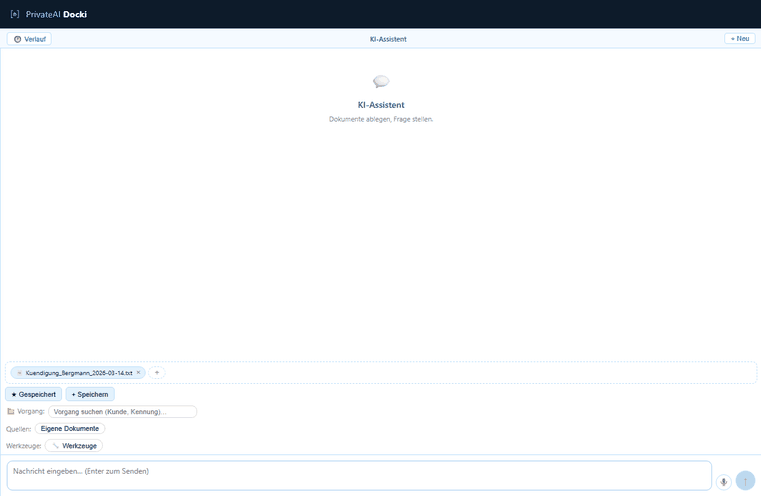Remove attached Kuendigung_Bergmann file chip
761x496 pixels.
point(138,372)
